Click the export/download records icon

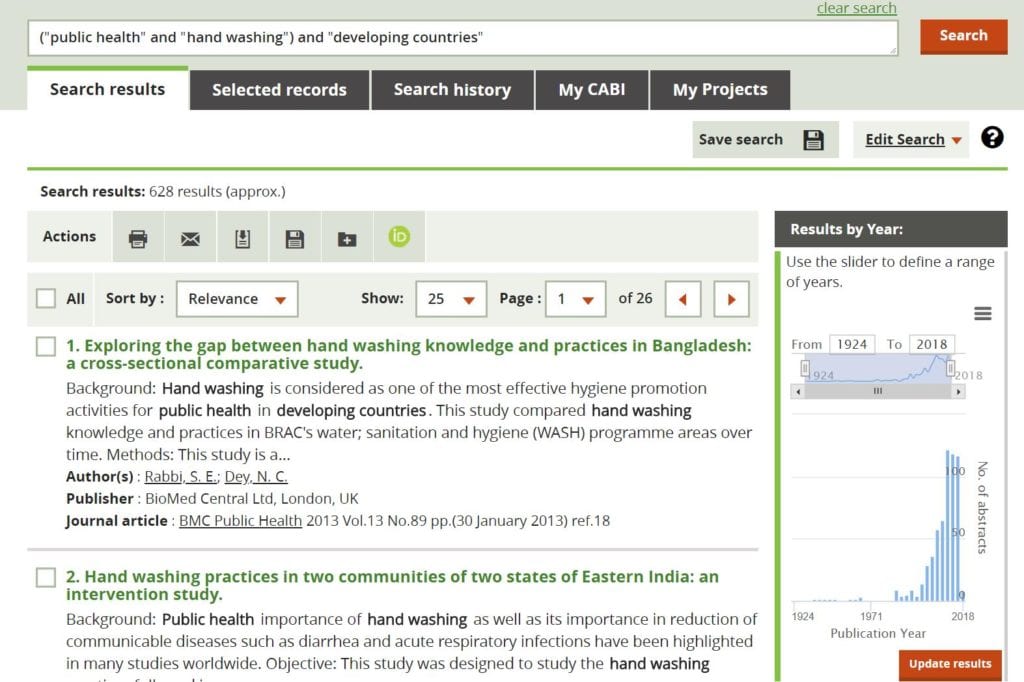243,238
